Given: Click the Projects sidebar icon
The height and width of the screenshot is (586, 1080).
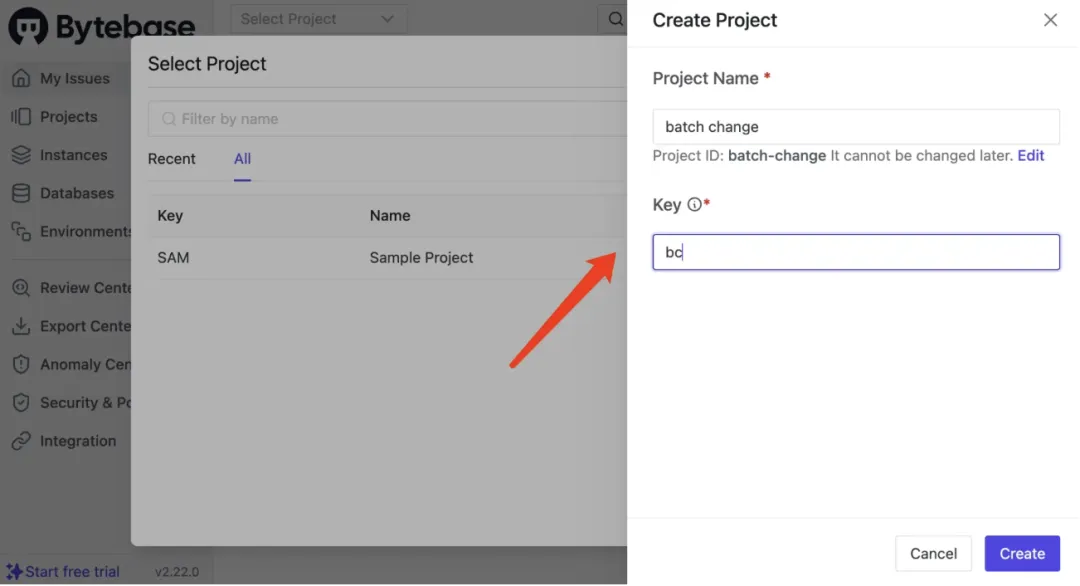Looking at the screenshot, I should tap(21, 117).
